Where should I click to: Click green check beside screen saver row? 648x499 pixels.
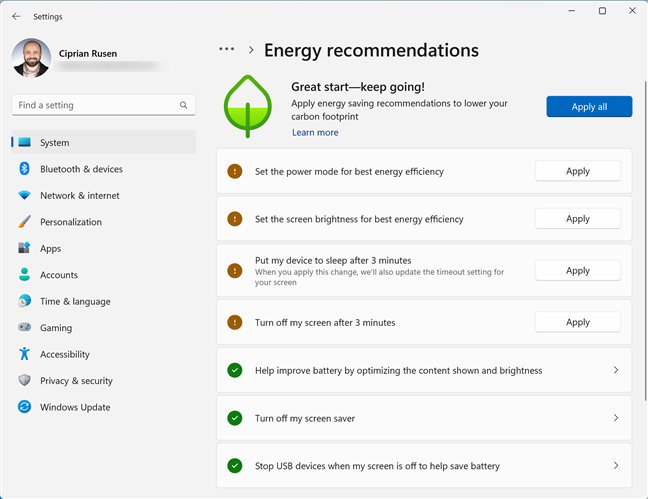[235, 418]
